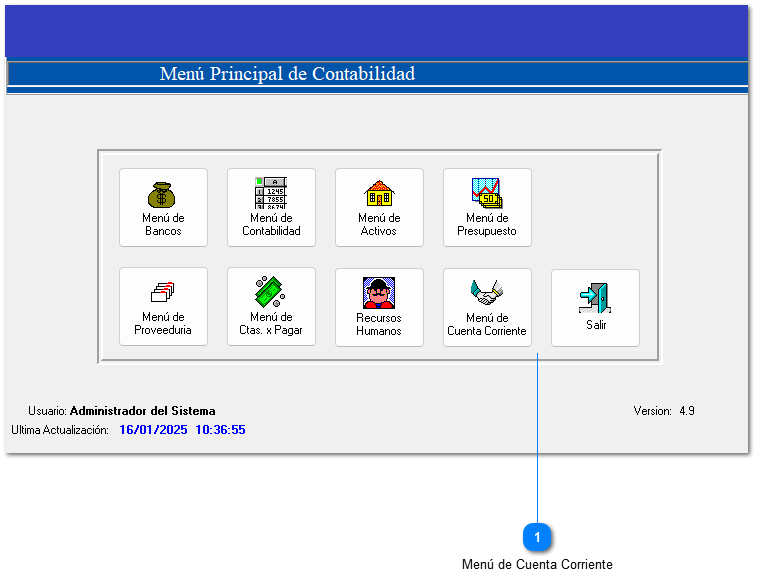The height and width of the screenshot is (588, 757).
Task: Click the person face Recursos Humanos icon
Action: pos(379,294)
